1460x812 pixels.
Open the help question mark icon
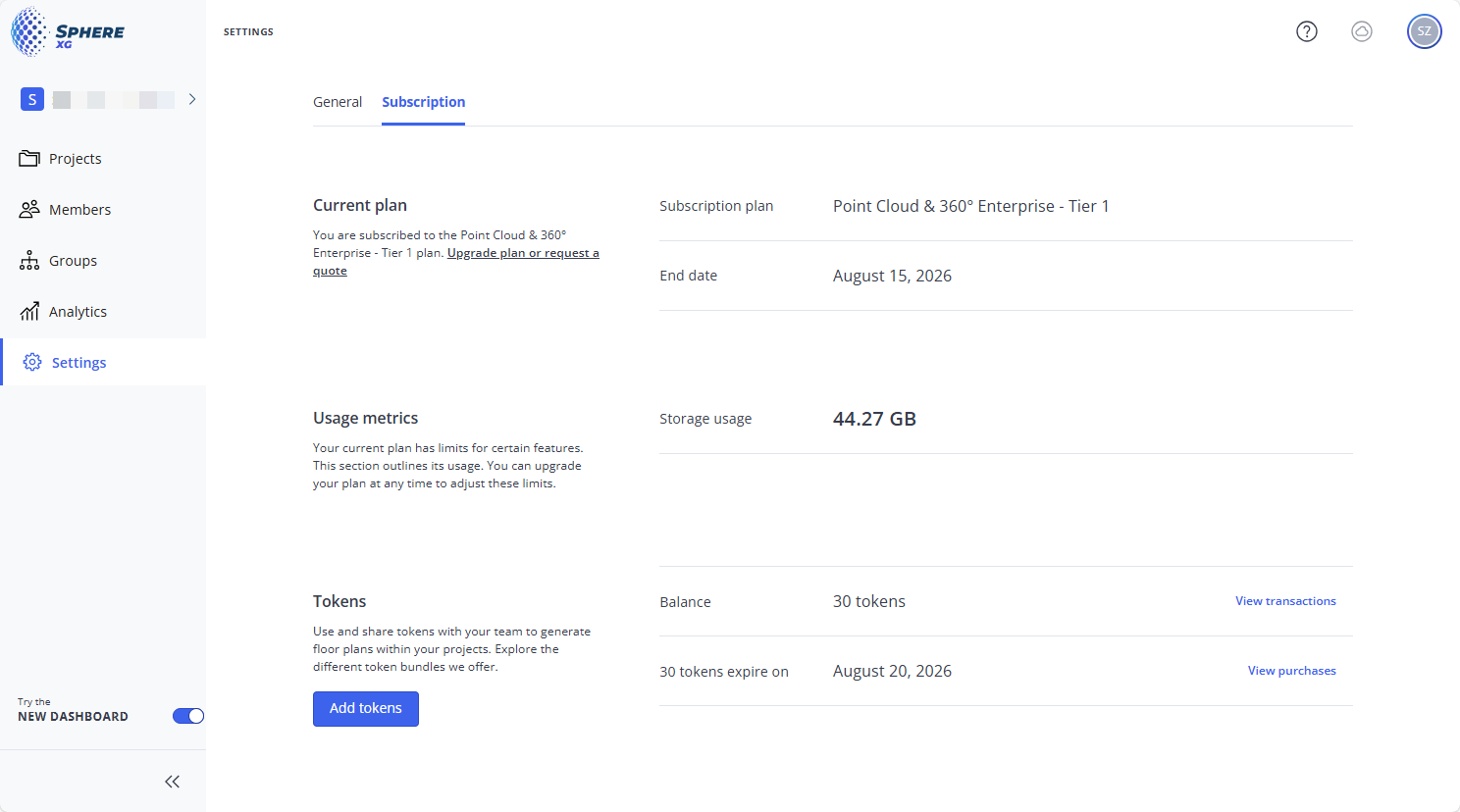(1306, 31)
